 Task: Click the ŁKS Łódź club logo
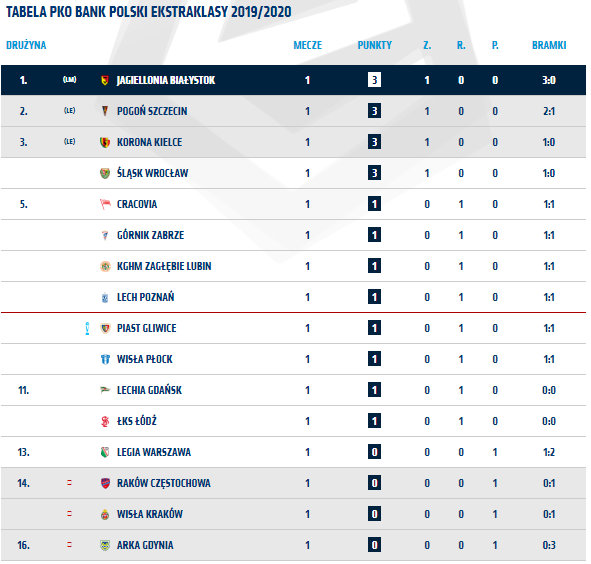tap(105, 421)
